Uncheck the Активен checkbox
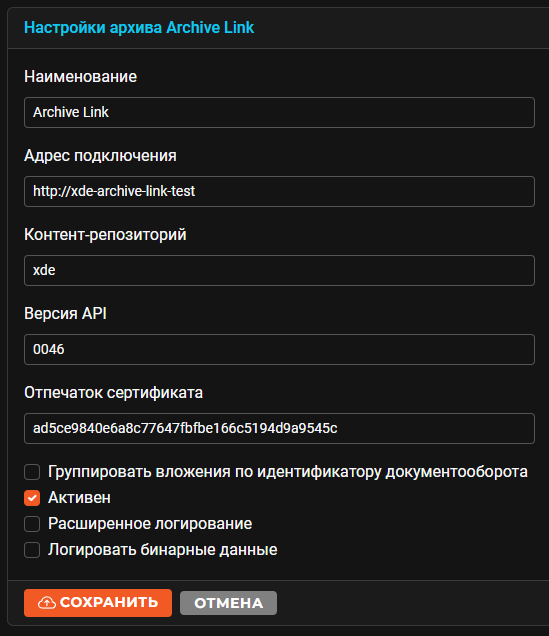This screenshot has height=636, width=549. [x=32, y=498]
